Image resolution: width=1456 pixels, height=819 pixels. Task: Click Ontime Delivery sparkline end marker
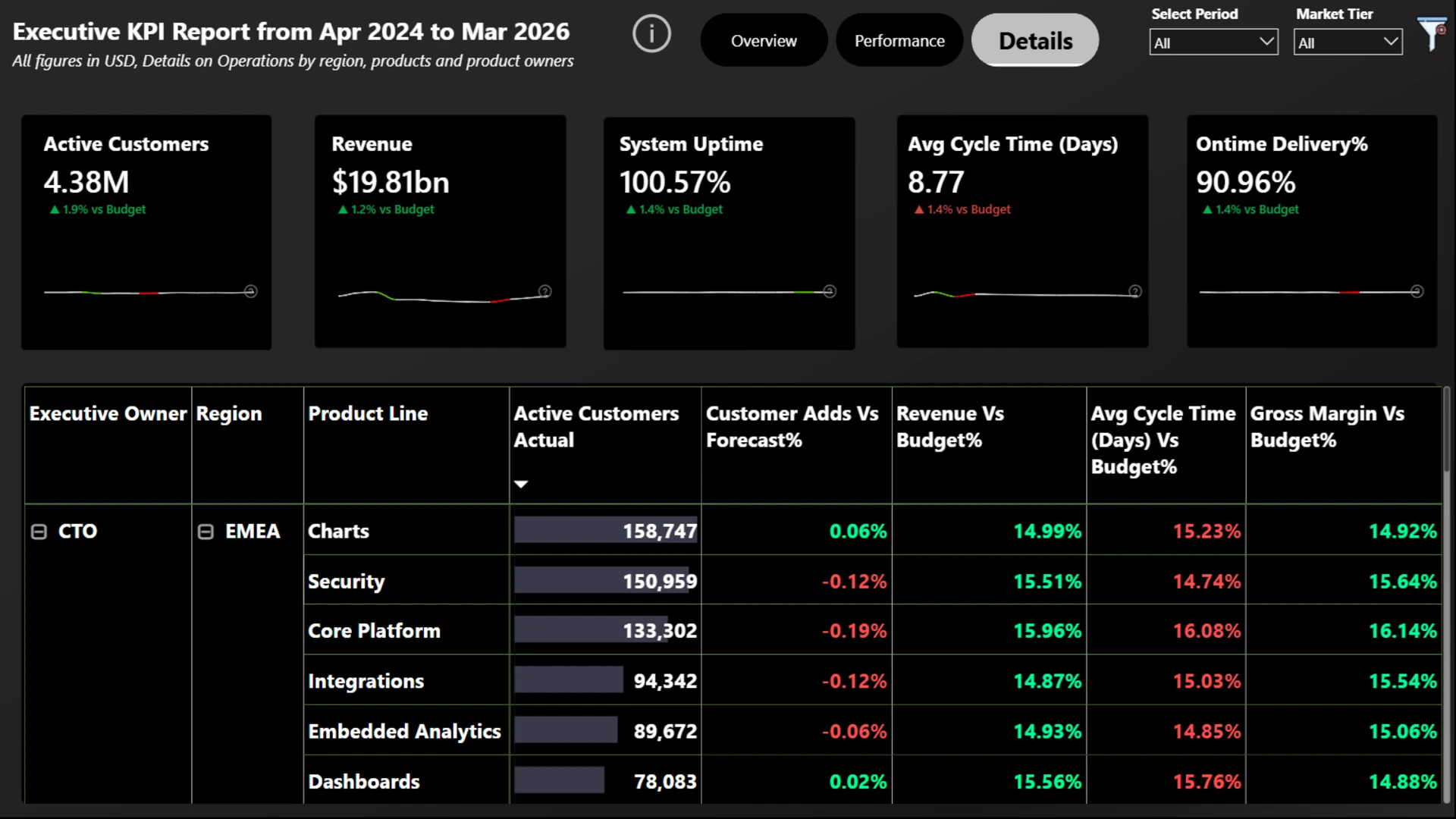[x=1417, y=291]
